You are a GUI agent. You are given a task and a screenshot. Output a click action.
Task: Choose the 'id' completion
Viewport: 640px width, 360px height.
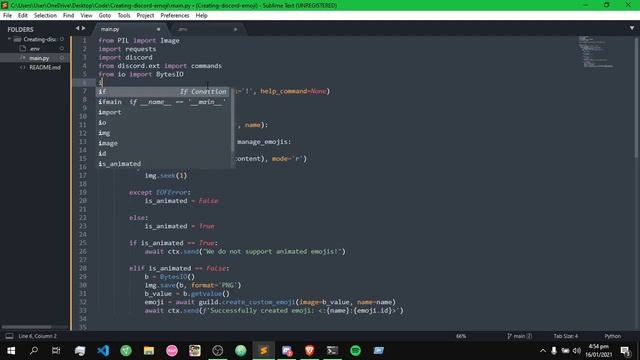tap(162, 153)
